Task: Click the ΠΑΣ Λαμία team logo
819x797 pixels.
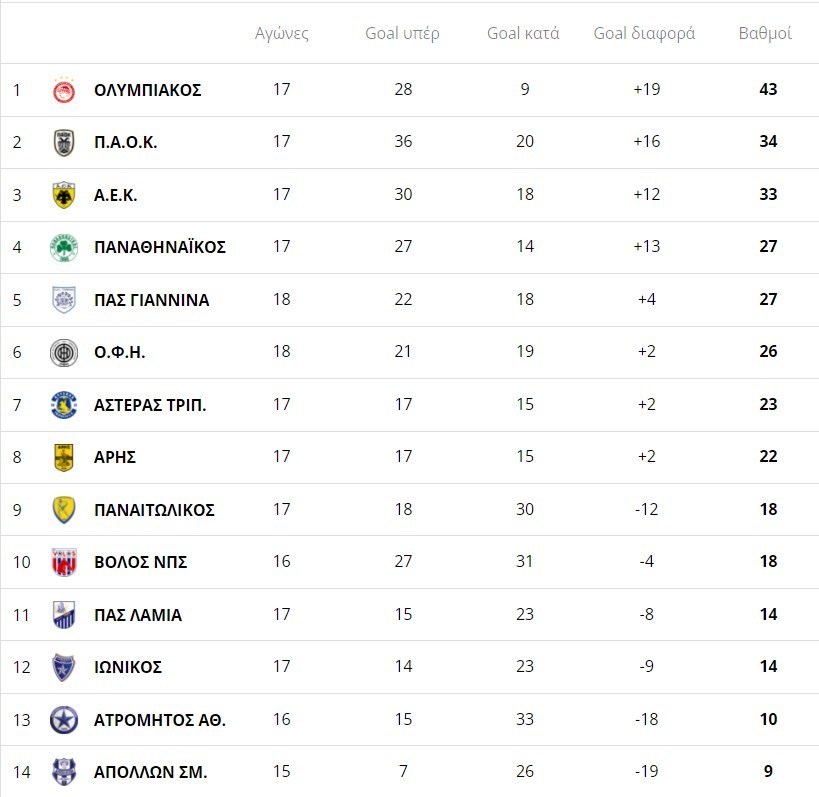Action: click(64, 615)
